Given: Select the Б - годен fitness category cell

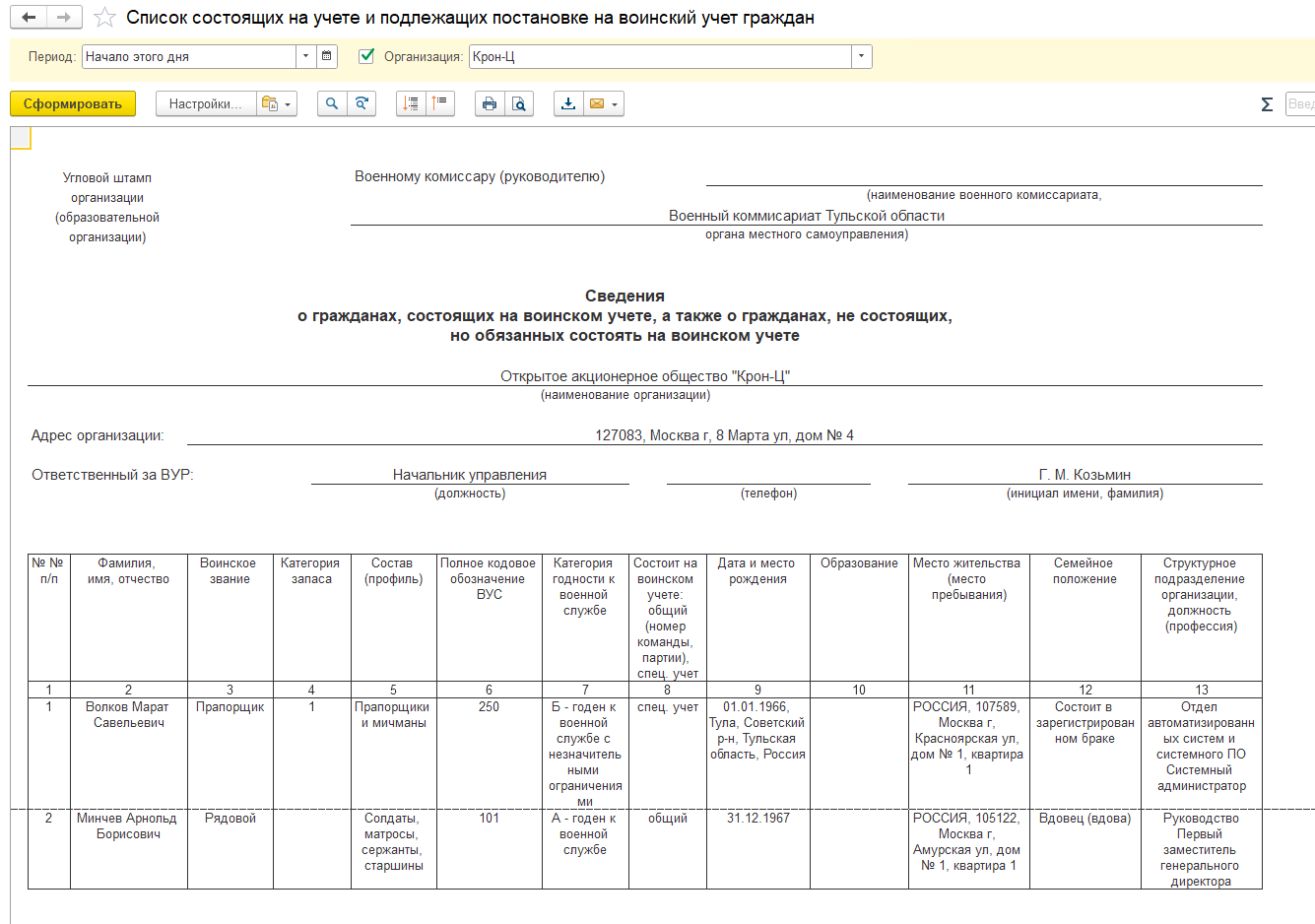Looking at the screenshot, I should [585, 754].
